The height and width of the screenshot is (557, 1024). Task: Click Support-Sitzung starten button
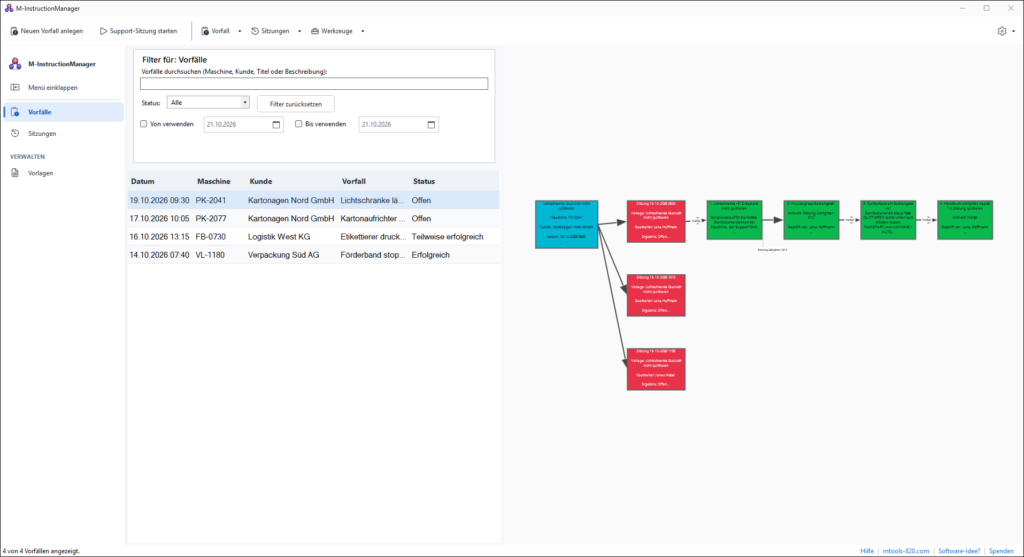138,31
